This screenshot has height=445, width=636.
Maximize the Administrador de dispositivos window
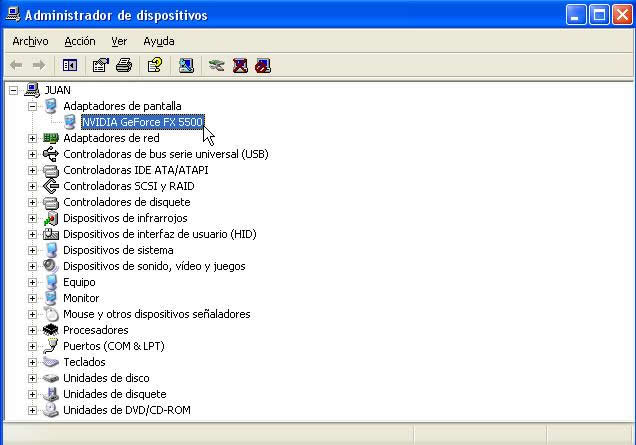[599, 15]
